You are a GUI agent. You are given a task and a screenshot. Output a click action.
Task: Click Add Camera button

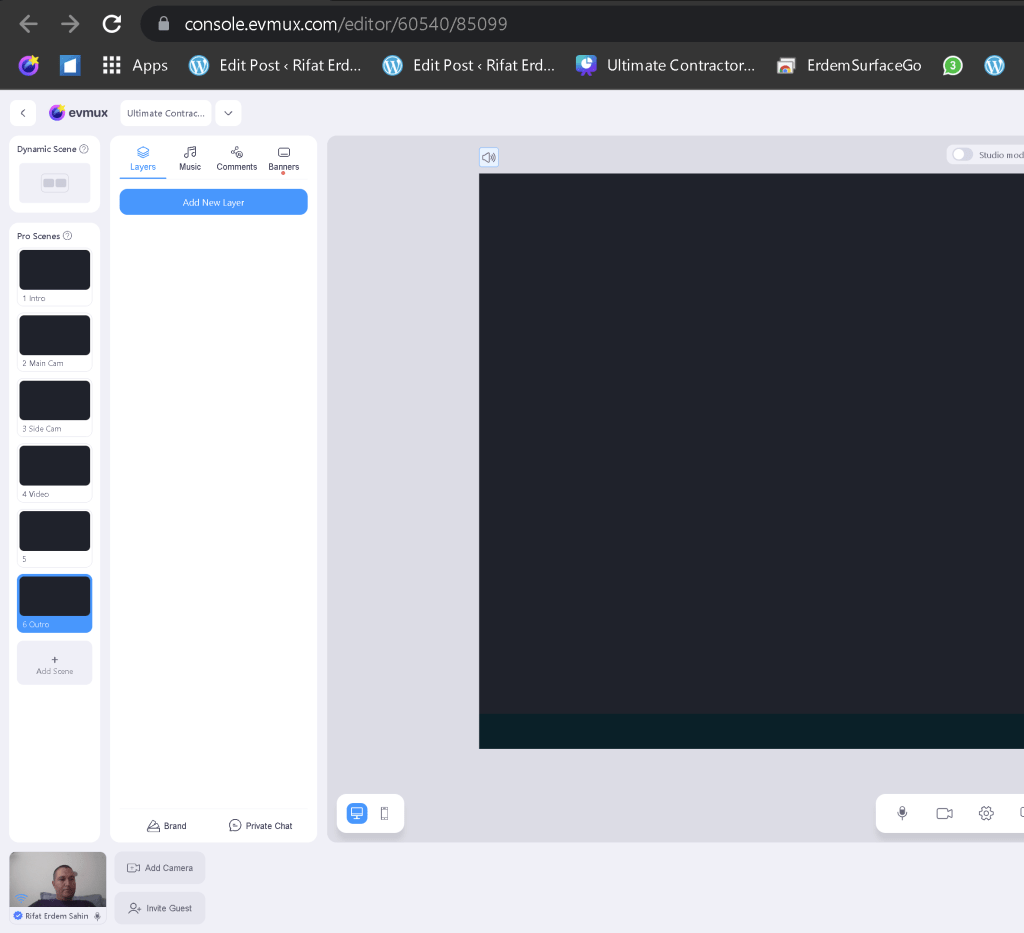tap(160, 868)
